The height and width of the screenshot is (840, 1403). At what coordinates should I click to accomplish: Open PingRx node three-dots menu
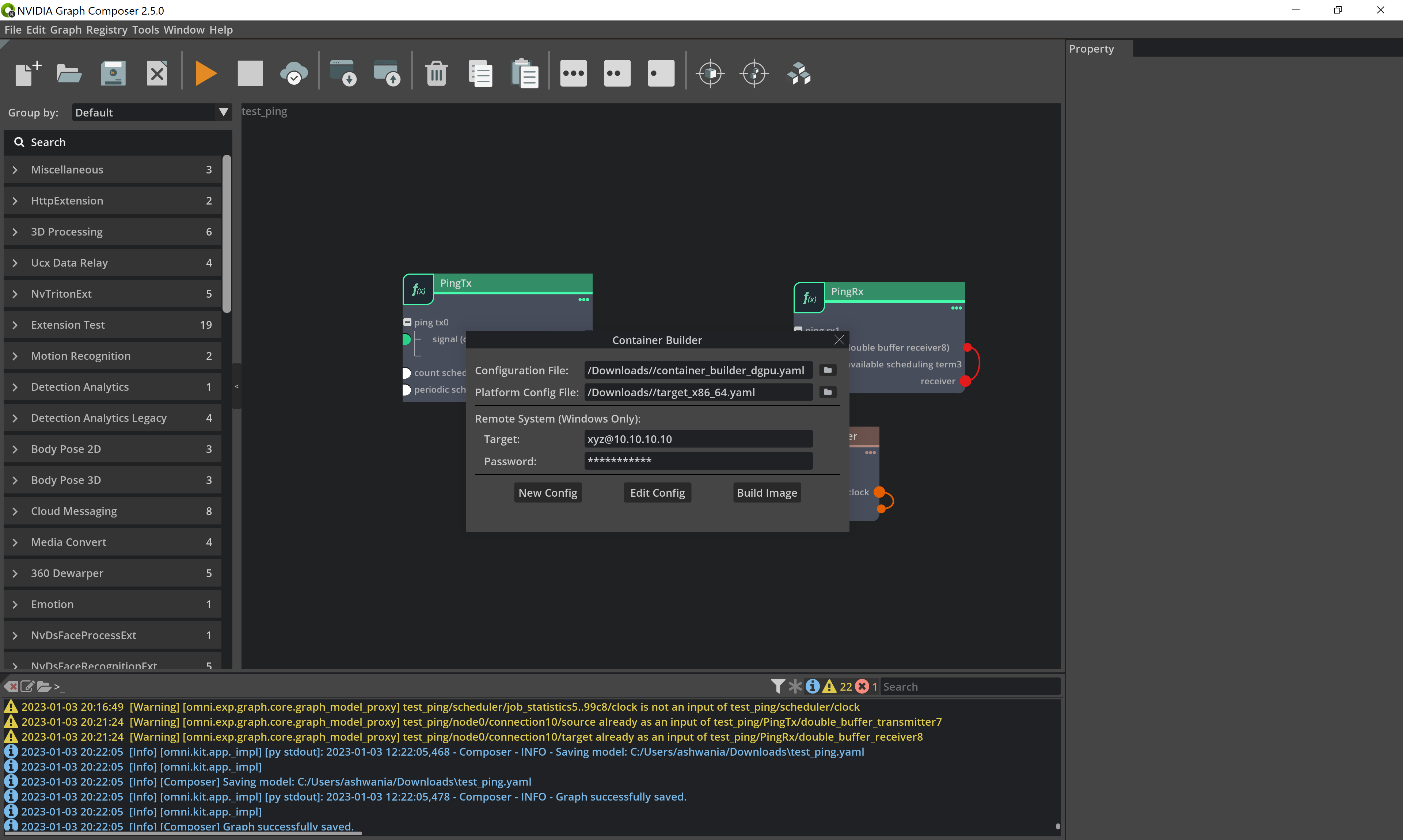coord(956,308)
